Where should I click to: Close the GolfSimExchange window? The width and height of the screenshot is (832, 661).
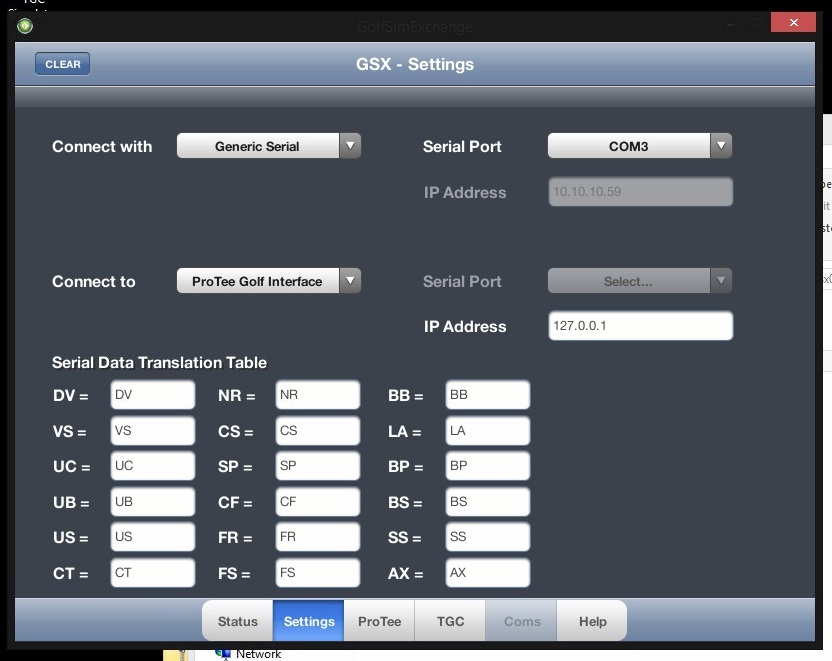793,23
